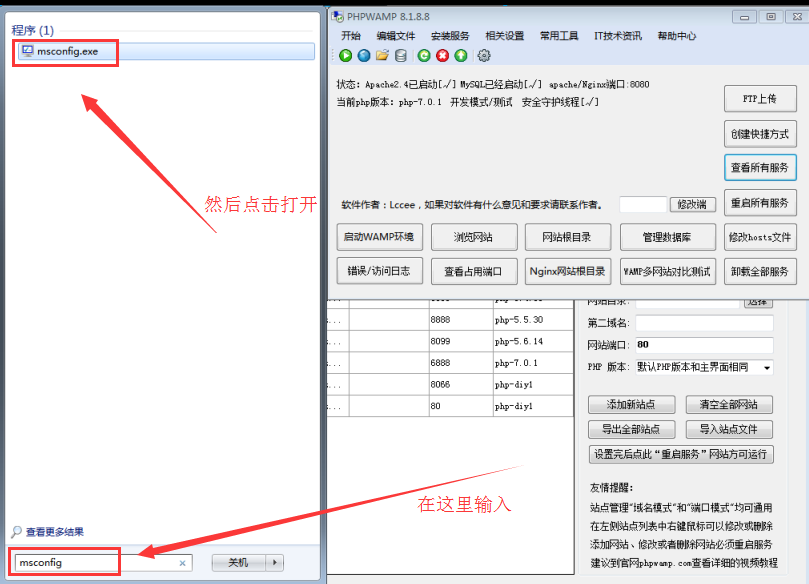Click the 设置完后点此重启服务 button
Screen dimensions: 809x584
[681, 455]
